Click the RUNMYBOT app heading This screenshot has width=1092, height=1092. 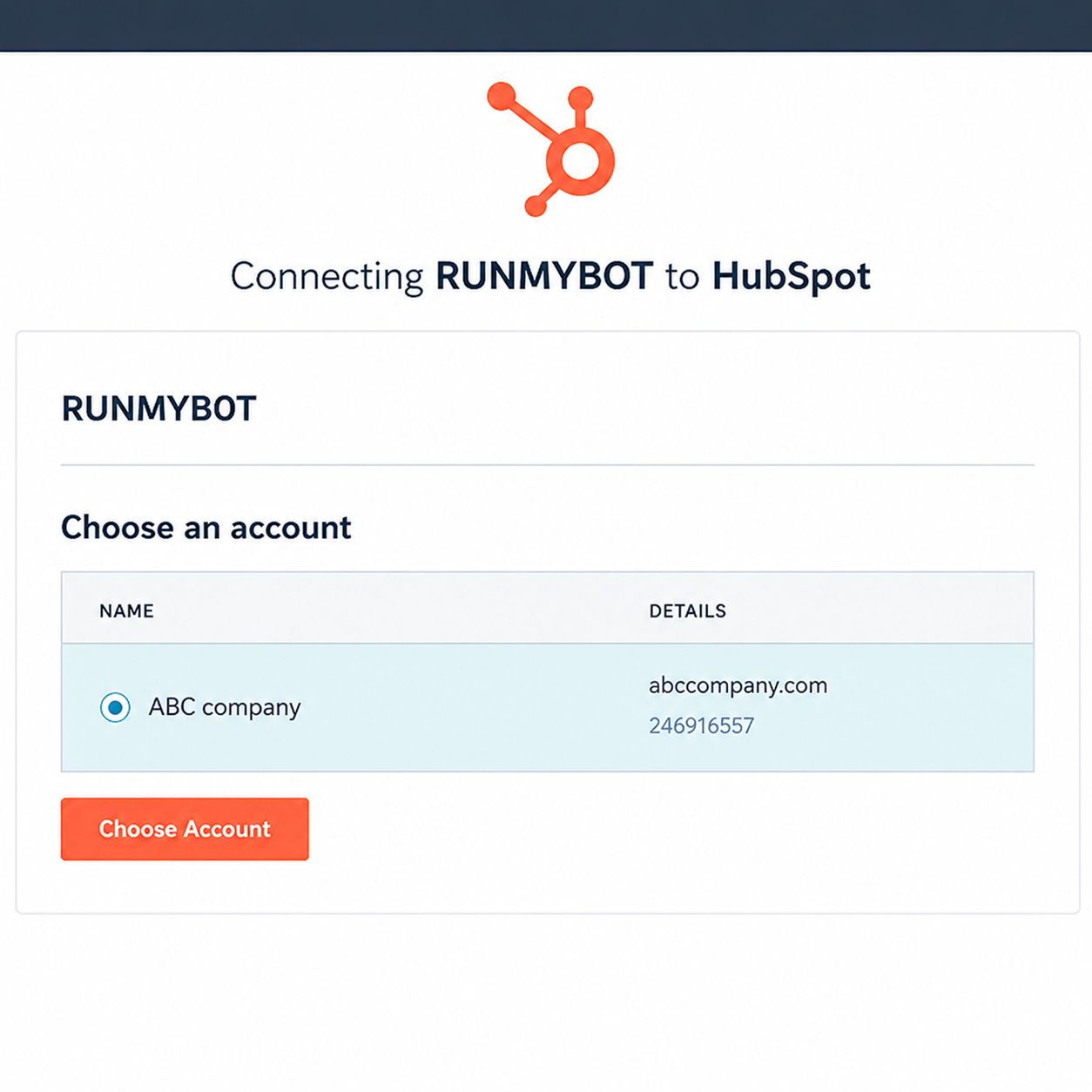[x=158, y=408]
